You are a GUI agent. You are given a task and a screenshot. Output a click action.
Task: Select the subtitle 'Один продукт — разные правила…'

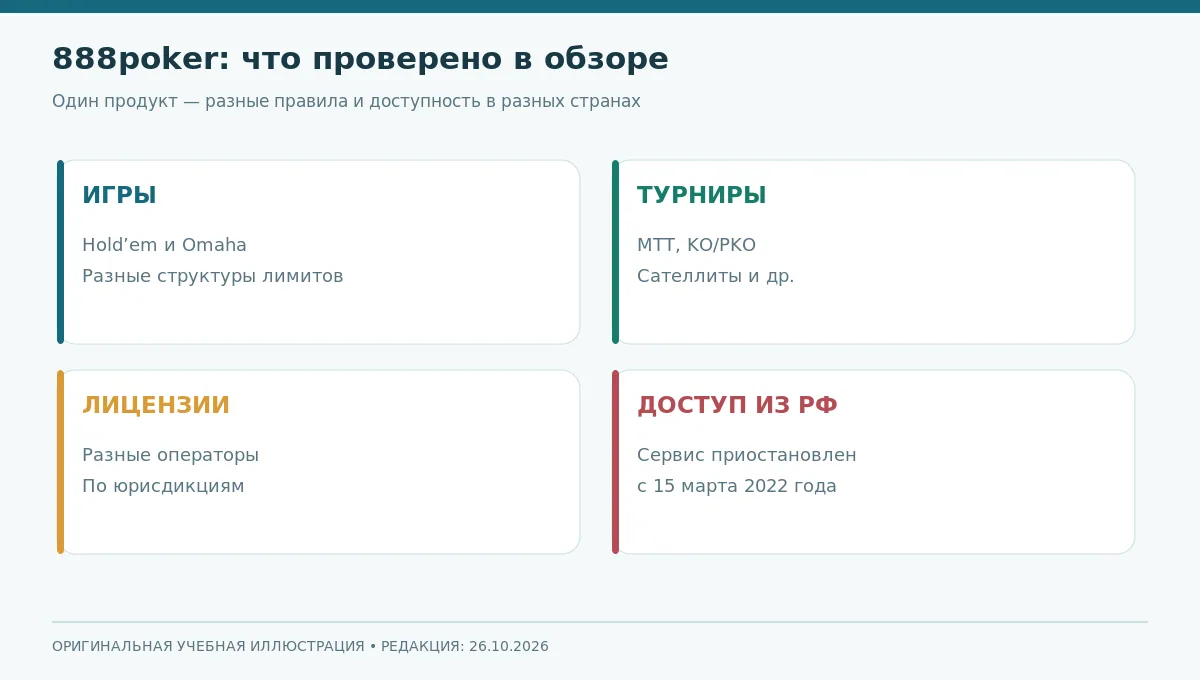pos(346,102)
